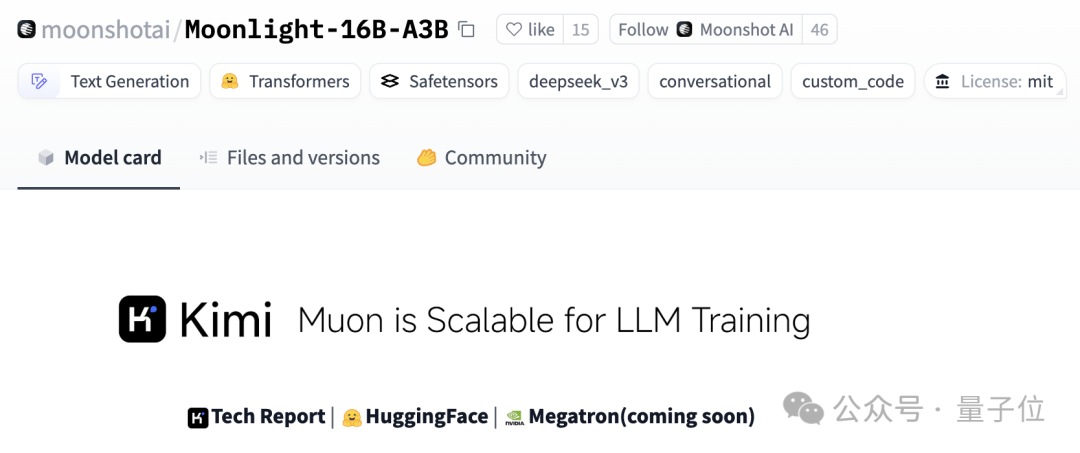Follow Moonshot AI organization

(x=706, y=30)
